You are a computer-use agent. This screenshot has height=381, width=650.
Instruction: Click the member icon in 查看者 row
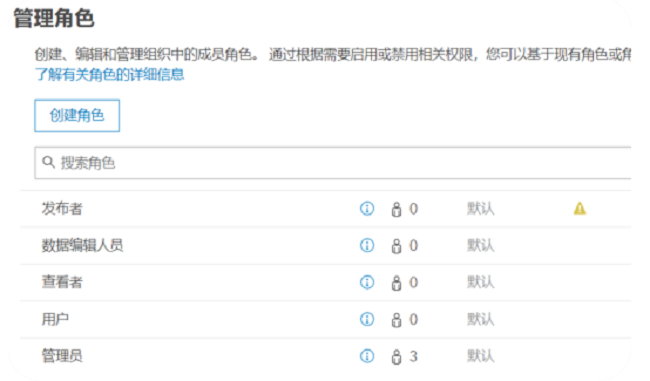[396, 283]
